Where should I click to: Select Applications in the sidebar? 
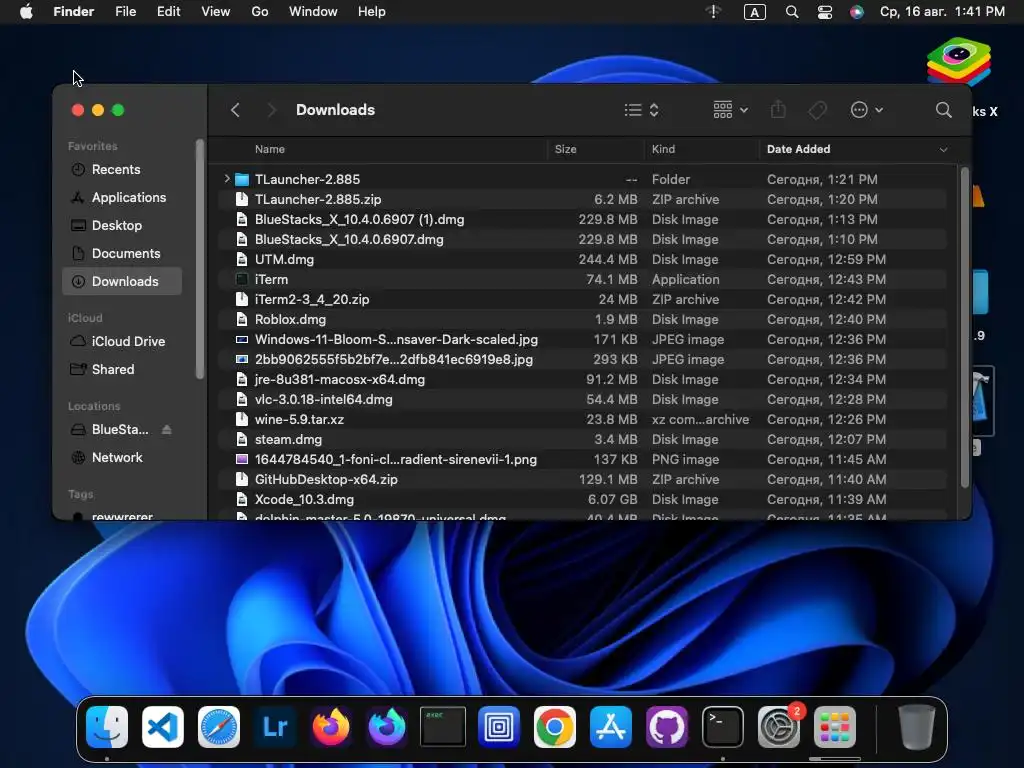(x=122, y=198)
